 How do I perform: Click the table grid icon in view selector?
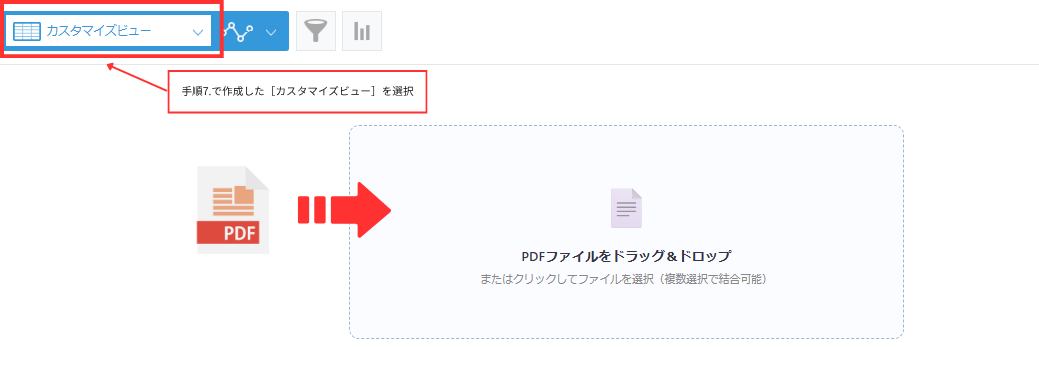pyautogui.click(x=27, y=31)
